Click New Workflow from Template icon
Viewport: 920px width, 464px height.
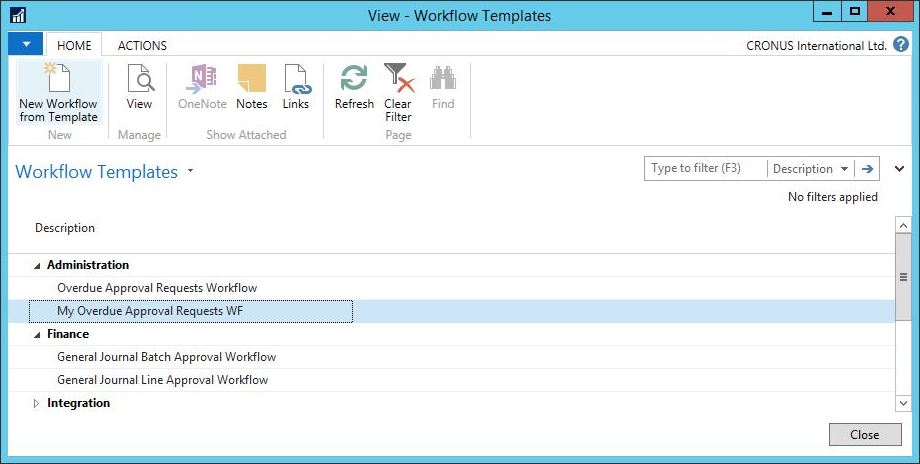pyautogui.click(x=58, y=78)
